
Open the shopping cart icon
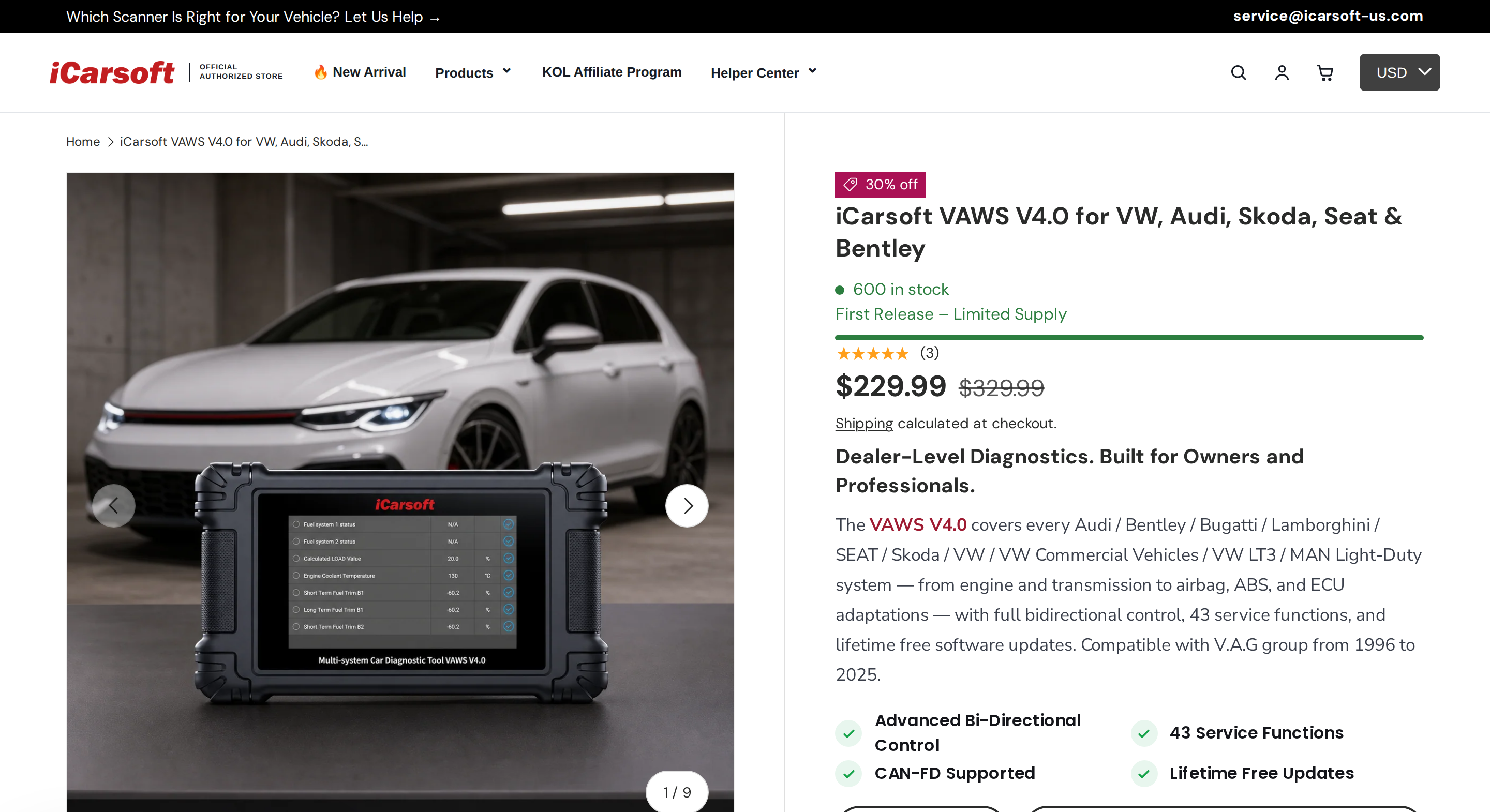[x=1325, y=72]
